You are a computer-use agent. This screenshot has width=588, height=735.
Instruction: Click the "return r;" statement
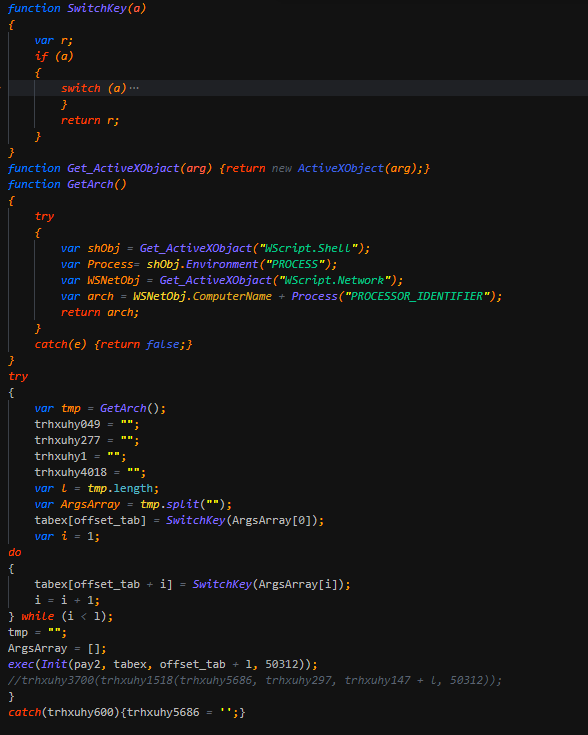point(90,120)
